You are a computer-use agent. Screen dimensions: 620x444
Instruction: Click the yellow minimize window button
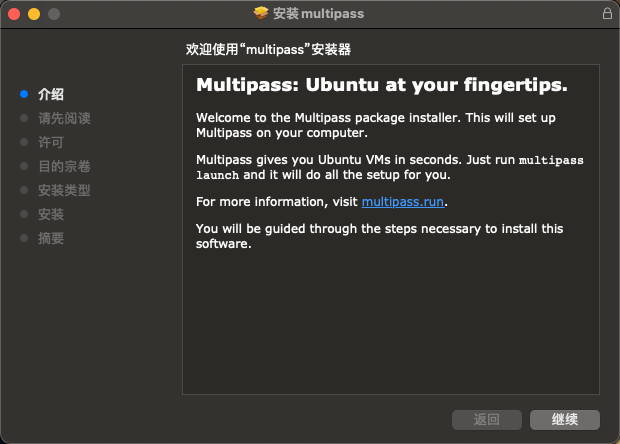tap(34, 14)
